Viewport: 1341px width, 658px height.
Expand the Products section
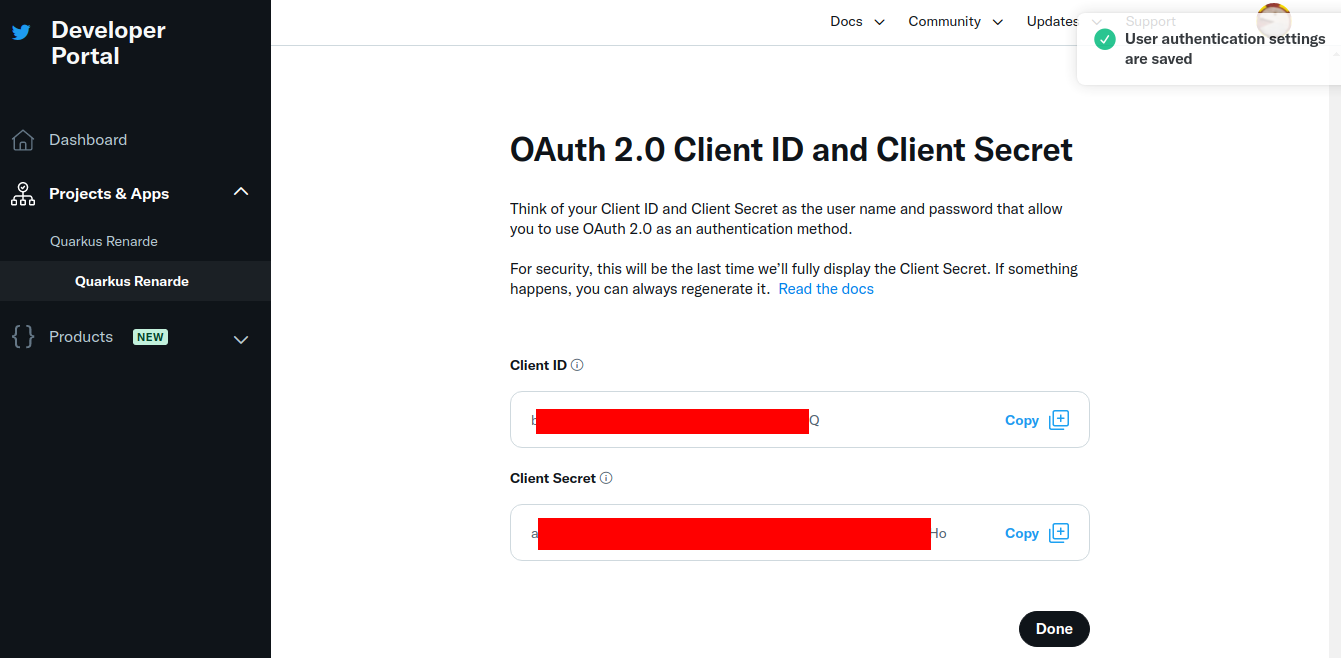tap(241, 339)
